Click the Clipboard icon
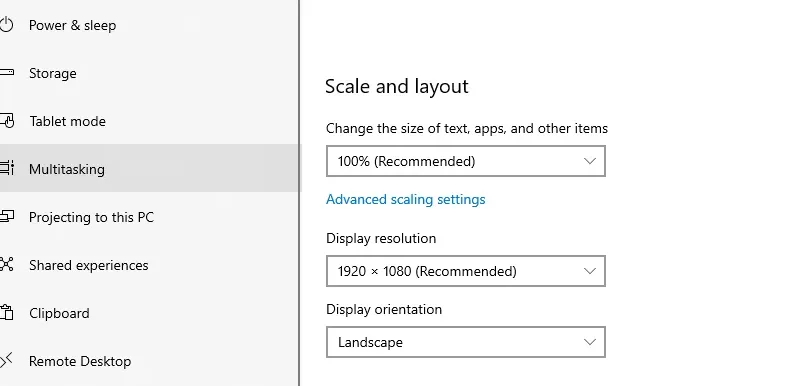 pyautogui.click(x=6, y=313)
